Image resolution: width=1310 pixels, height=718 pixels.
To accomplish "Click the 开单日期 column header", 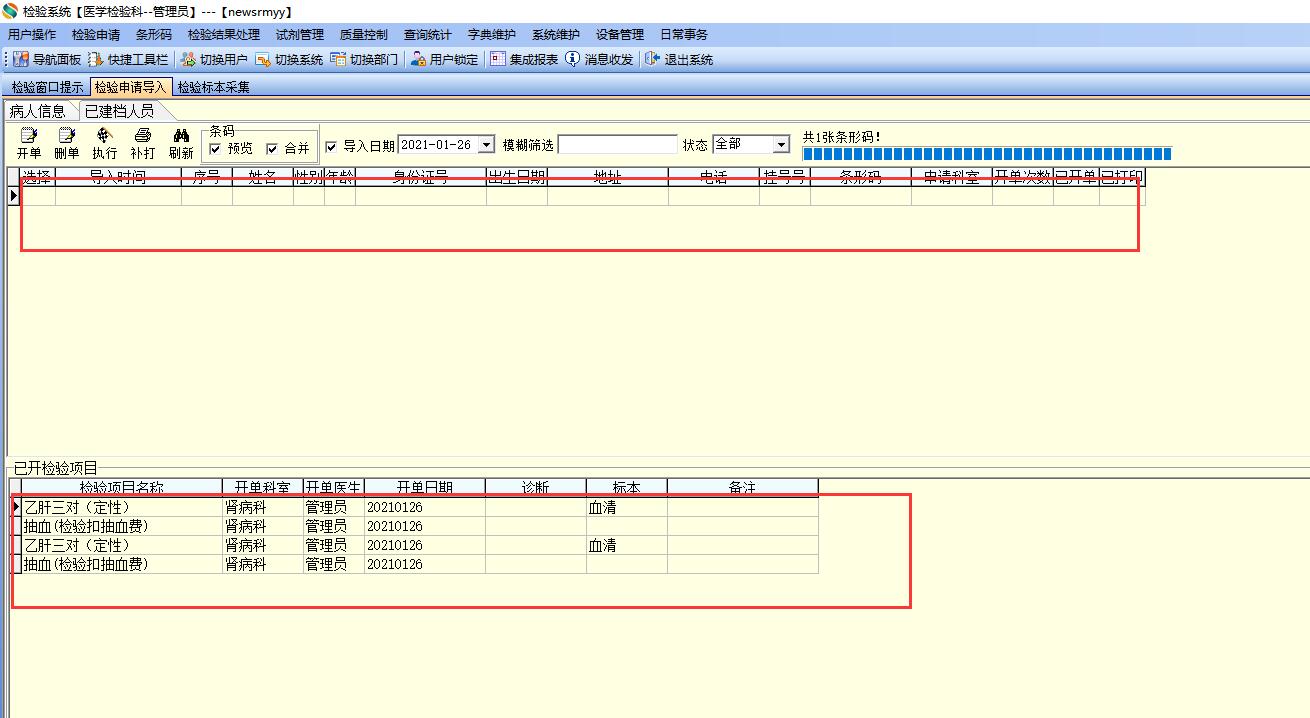I will 425,488.
